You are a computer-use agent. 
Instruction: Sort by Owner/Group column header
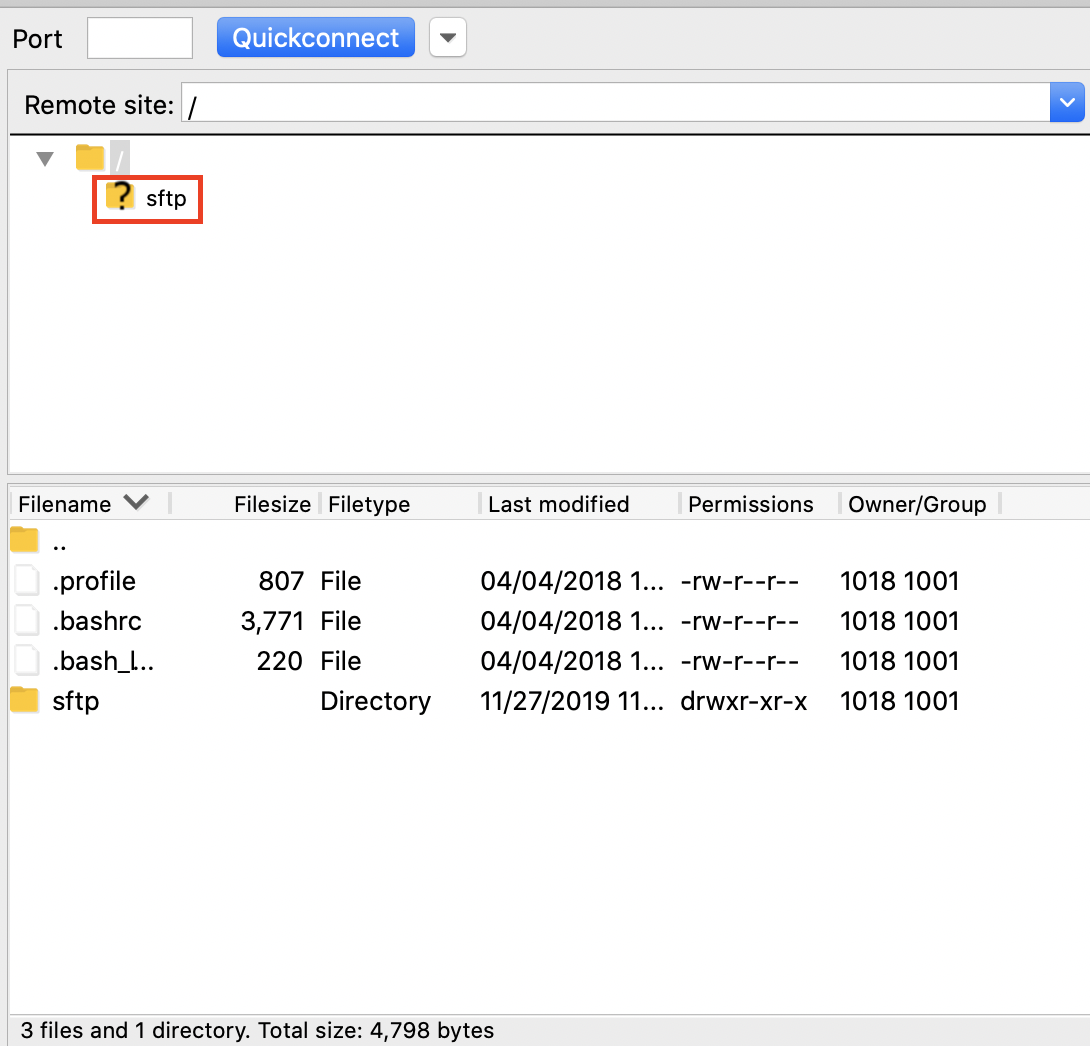916,504
